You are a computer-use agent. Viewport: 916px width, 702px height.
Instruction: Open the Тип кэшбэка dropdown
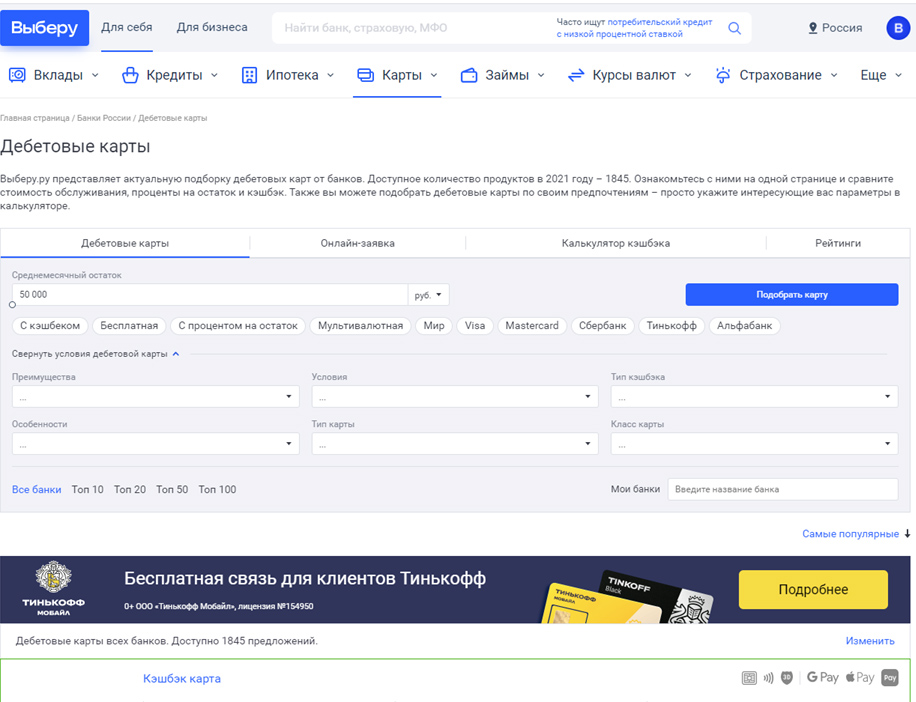click(754, 397)
